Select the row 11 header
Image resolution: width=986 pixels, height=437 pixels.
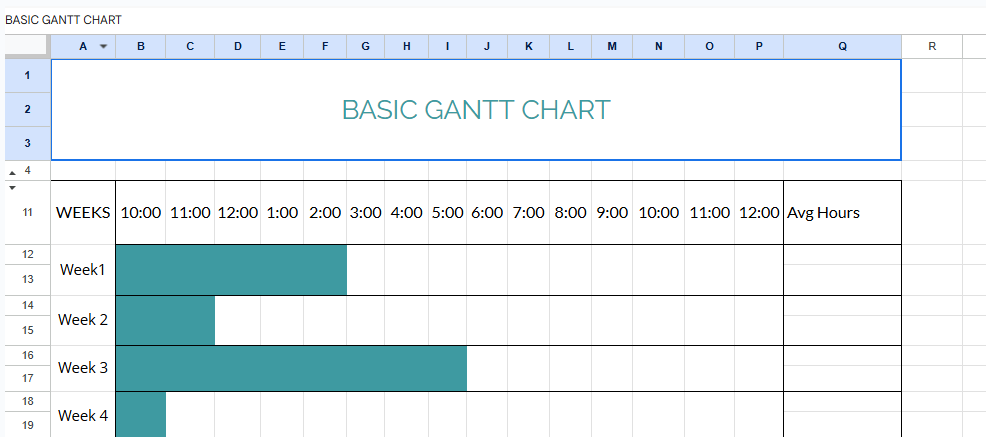click(27, 212)
